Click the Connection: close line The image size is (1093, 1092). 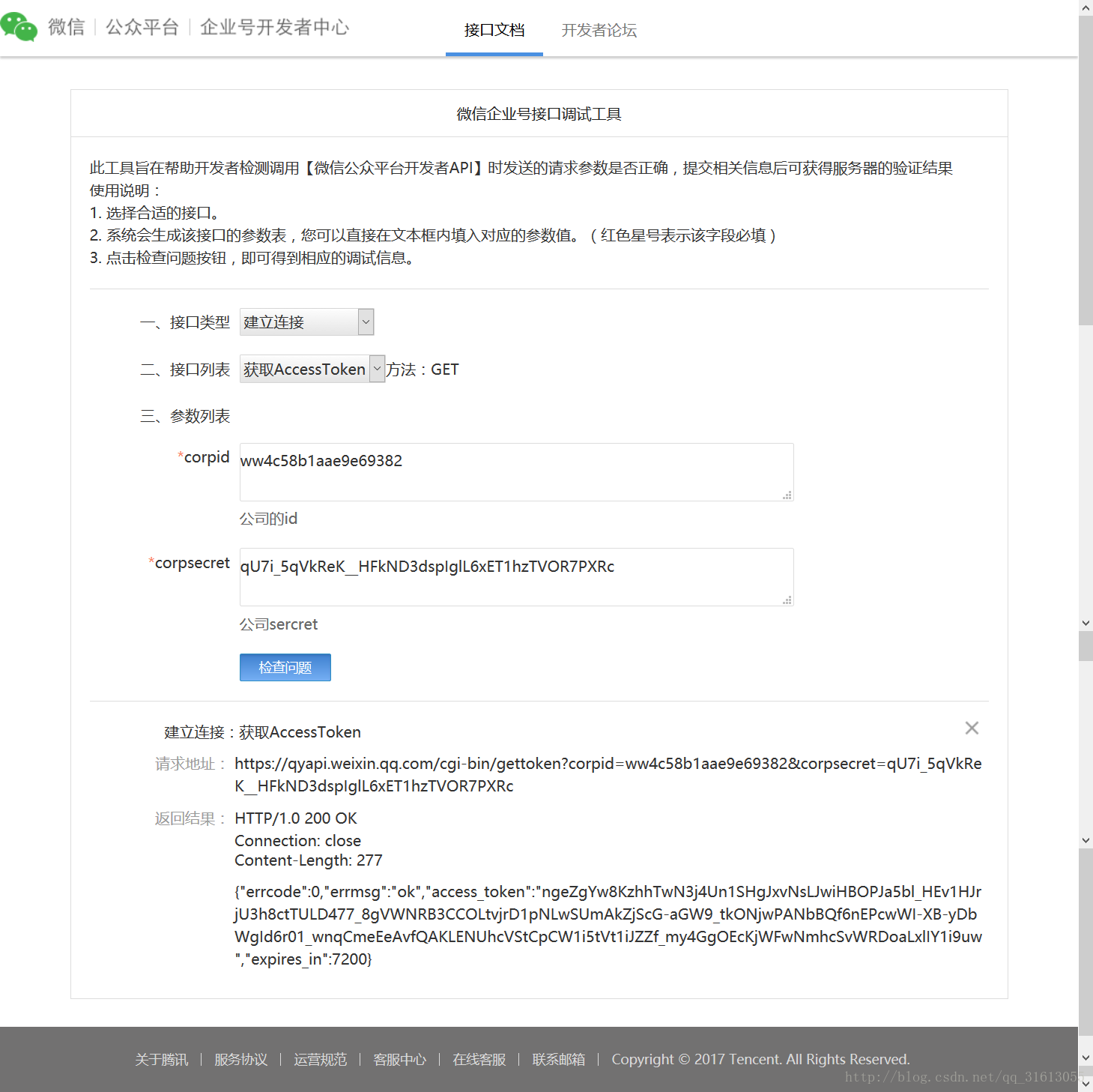pyautogui.click(x=298, y=841)
